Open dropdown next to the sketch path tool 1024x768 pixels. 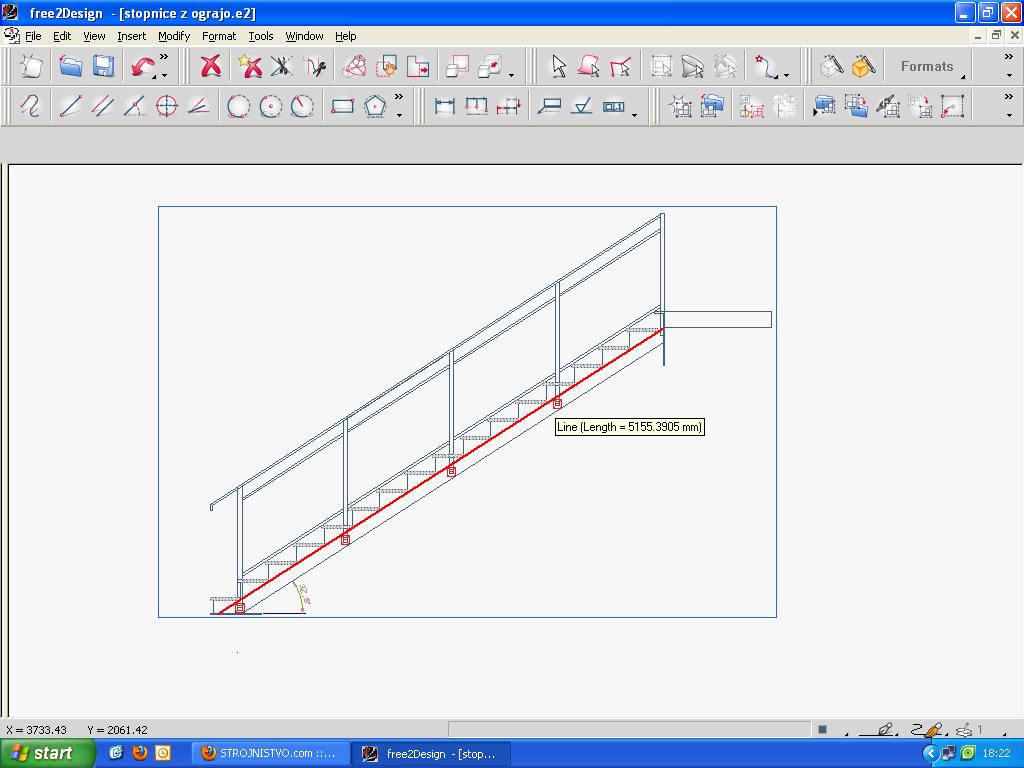click(x=786, y=76)
